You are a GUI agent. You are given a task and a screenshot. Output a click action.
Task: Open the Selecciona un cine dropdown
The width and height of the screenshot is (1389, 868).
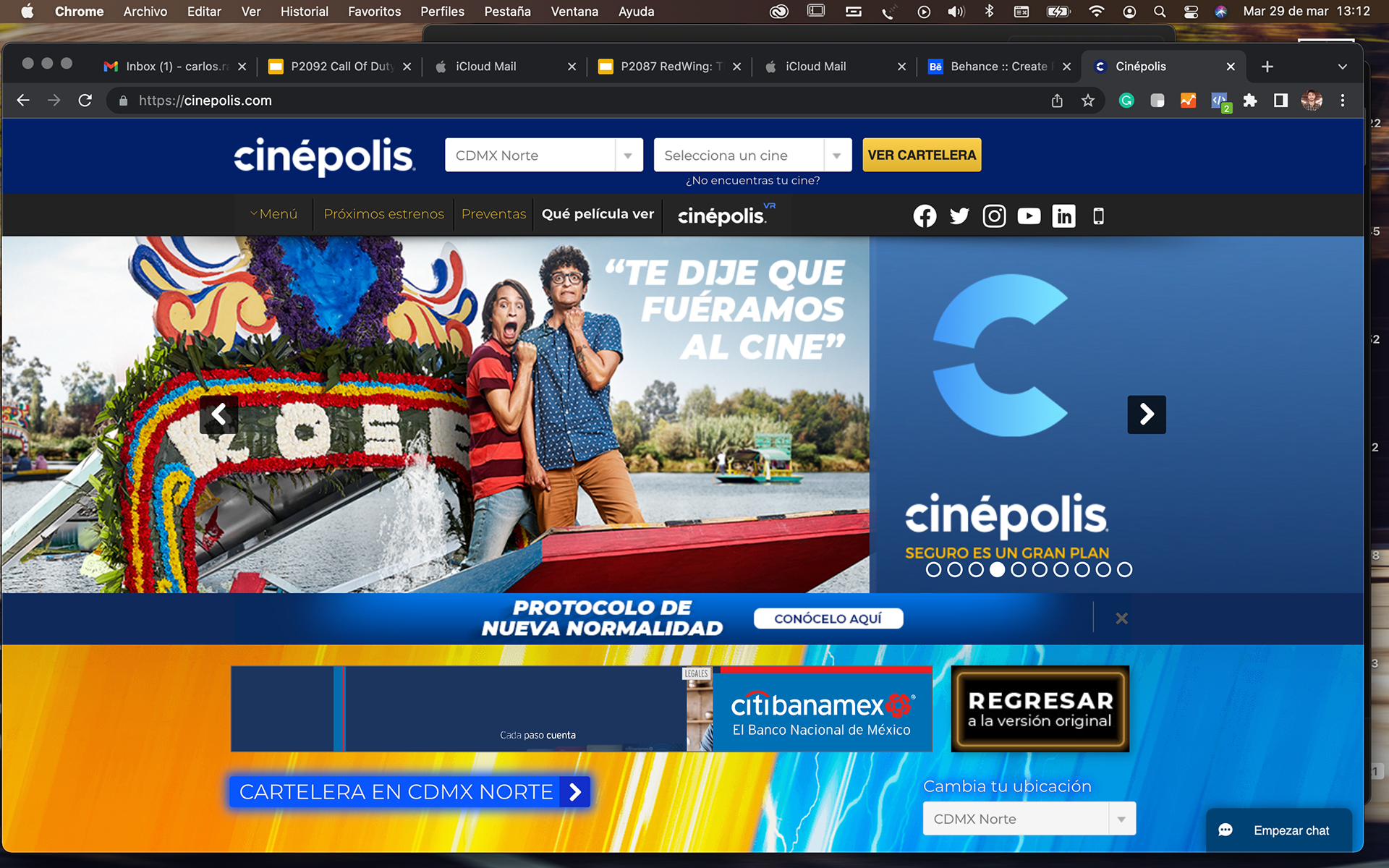752,155
